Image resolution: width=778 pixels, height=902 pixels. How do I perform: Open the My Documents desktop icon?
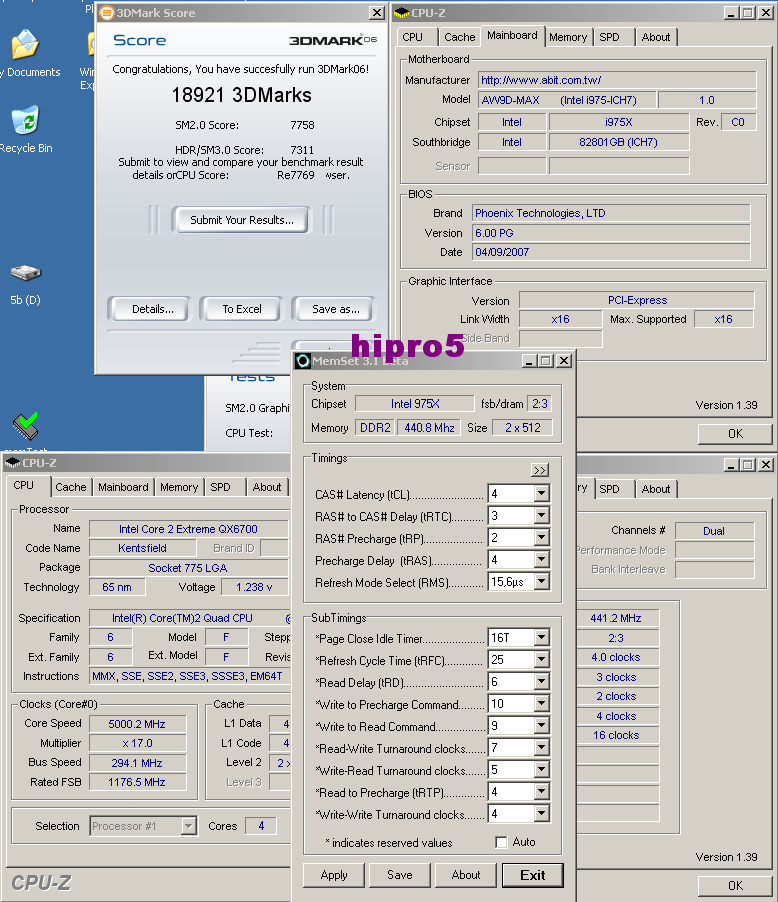[25, 45]
